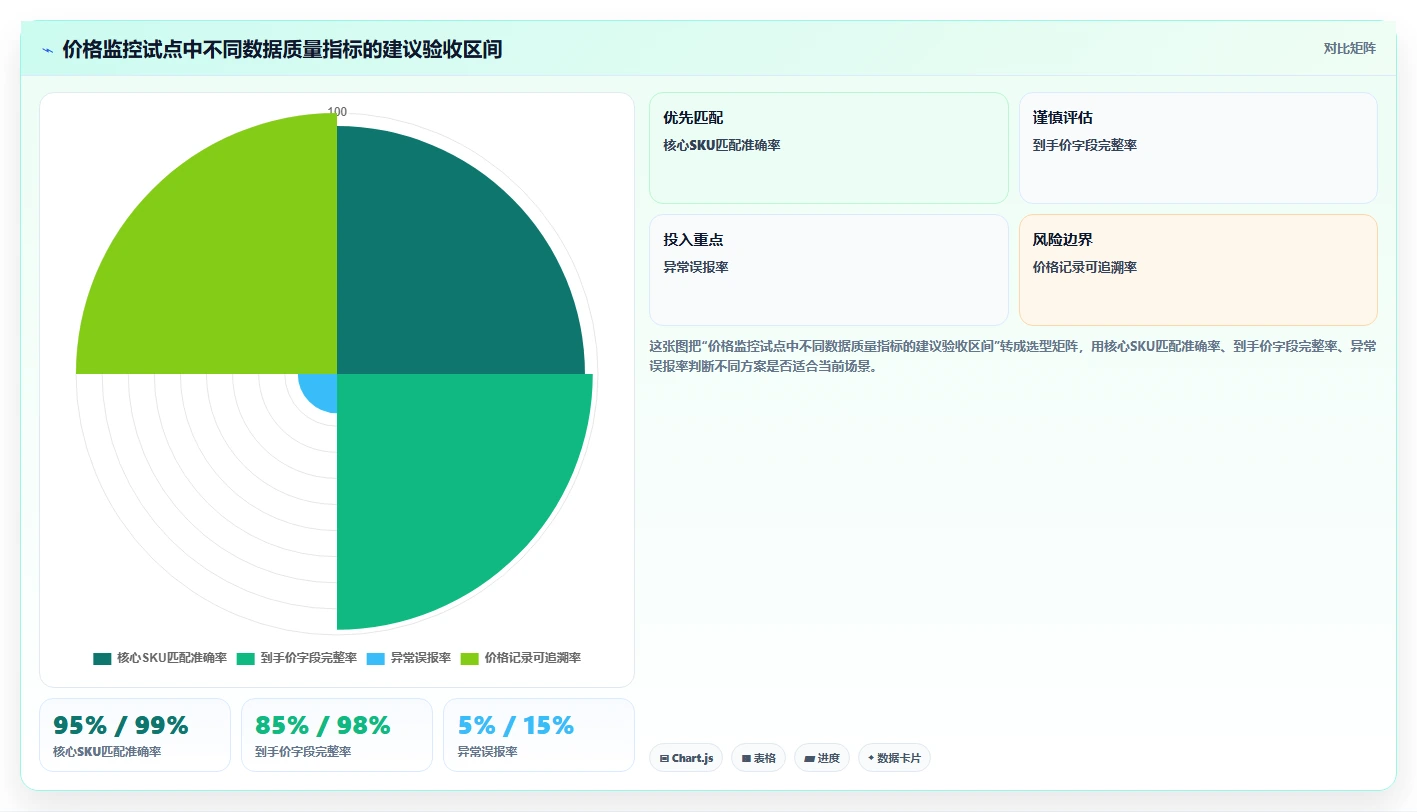1417x812 pixels.
Task: Click the chart title 价格监控试点中不同数据质量指标的建议验收区间
Action: coord(282,49)
